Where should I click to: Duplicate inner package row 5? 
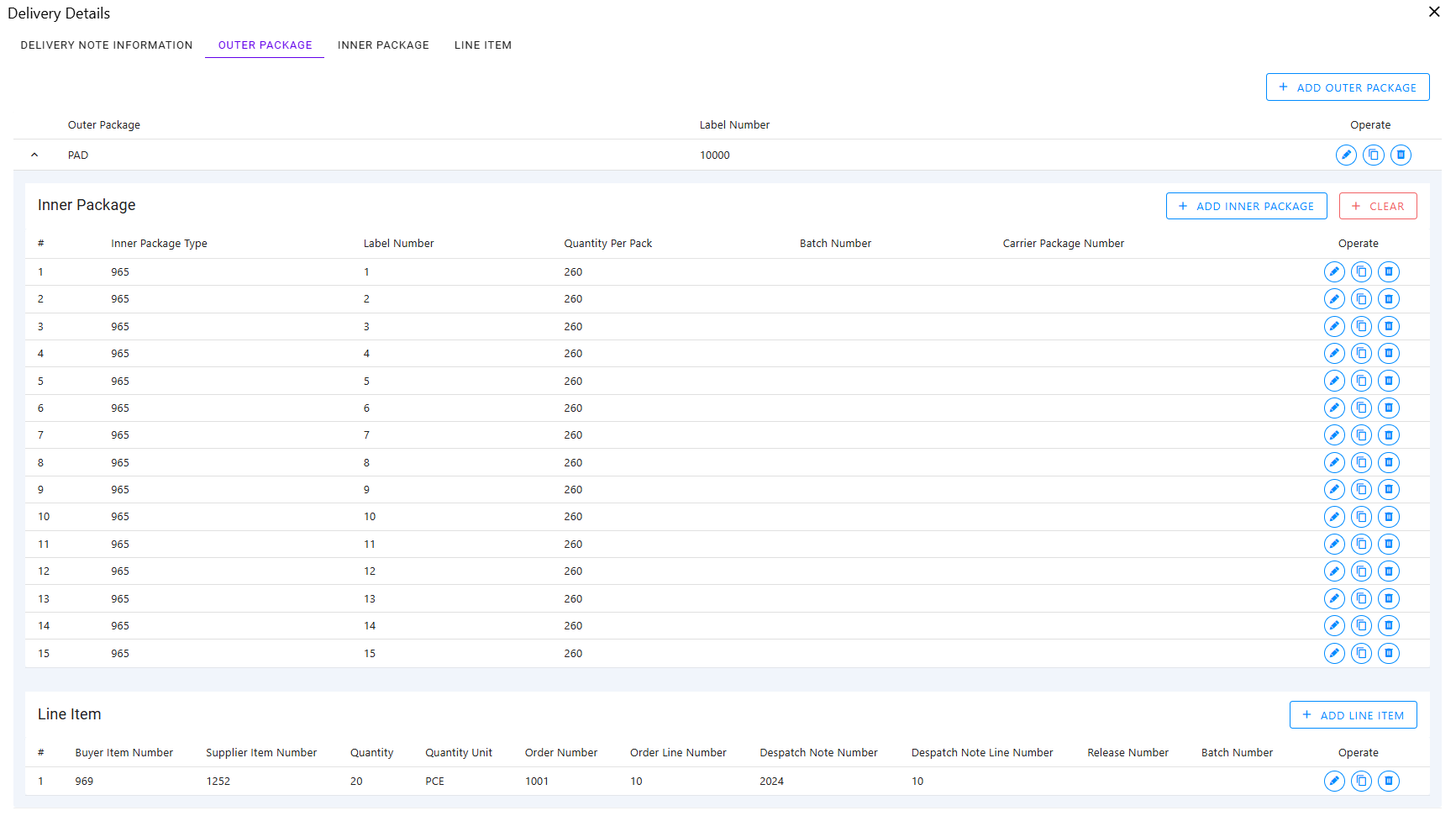(1362, 382)
